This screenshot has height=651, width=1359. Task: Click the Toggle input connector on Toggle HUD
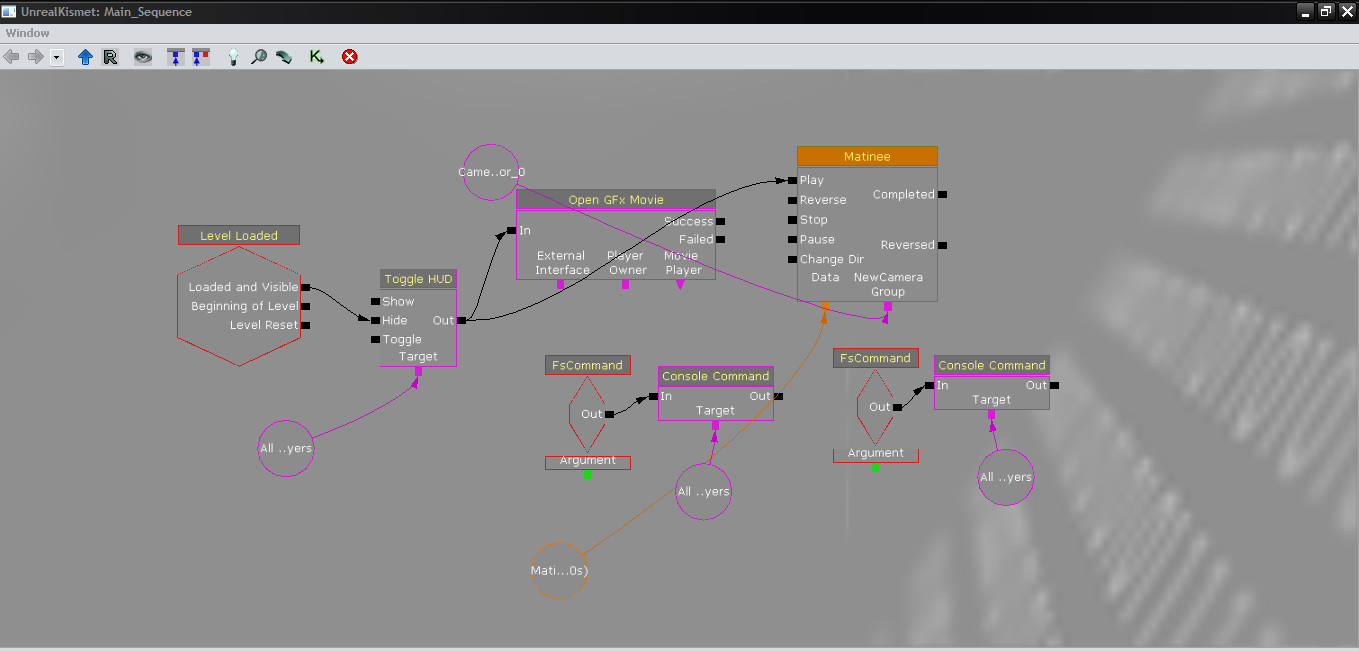click(375, 339)
